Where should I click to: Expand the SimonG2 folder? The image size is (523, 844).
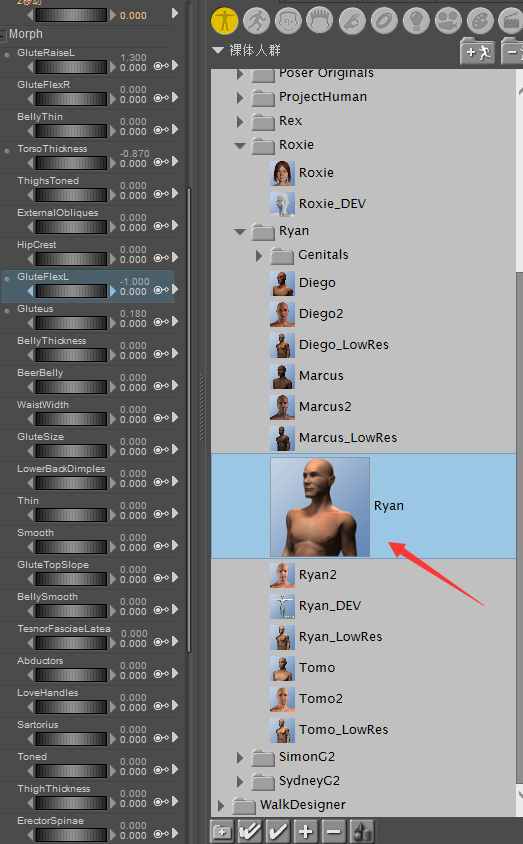point(240,758)
